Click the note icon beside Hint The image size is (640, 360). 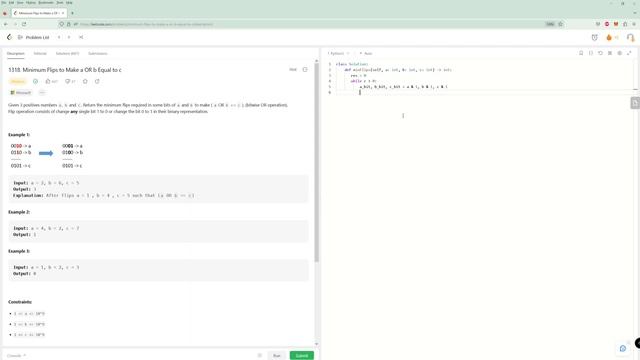point(305,70)
